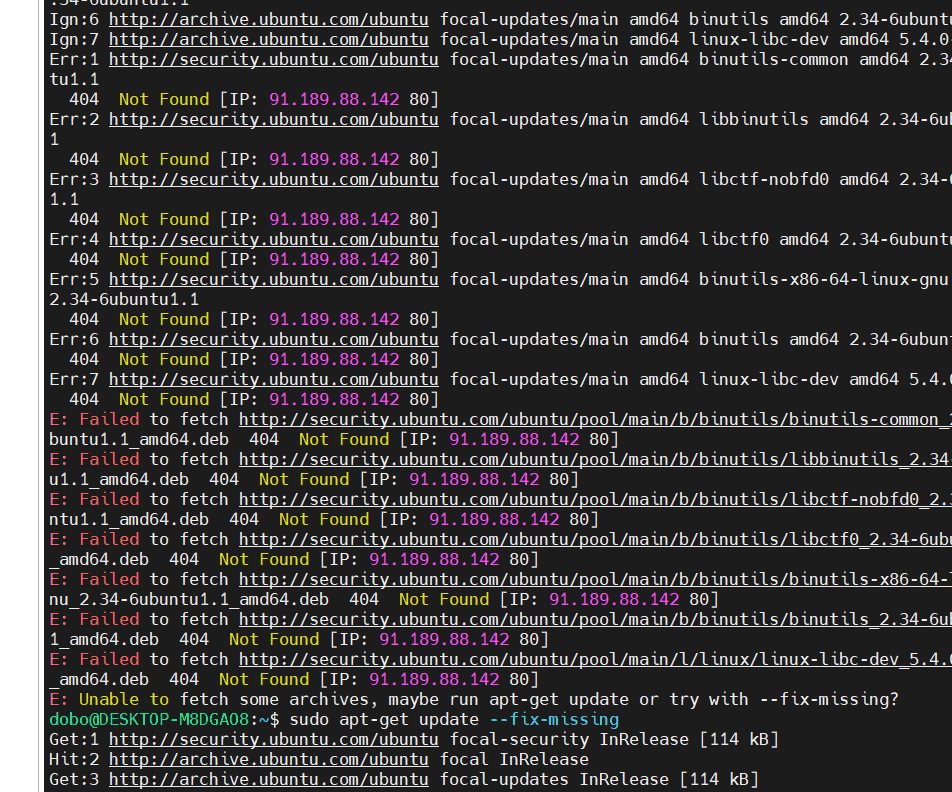This screenshot has width=952, height=792.
Task: Click '[114 kB]' on the Get:1 line
Action: click(739, 740)
